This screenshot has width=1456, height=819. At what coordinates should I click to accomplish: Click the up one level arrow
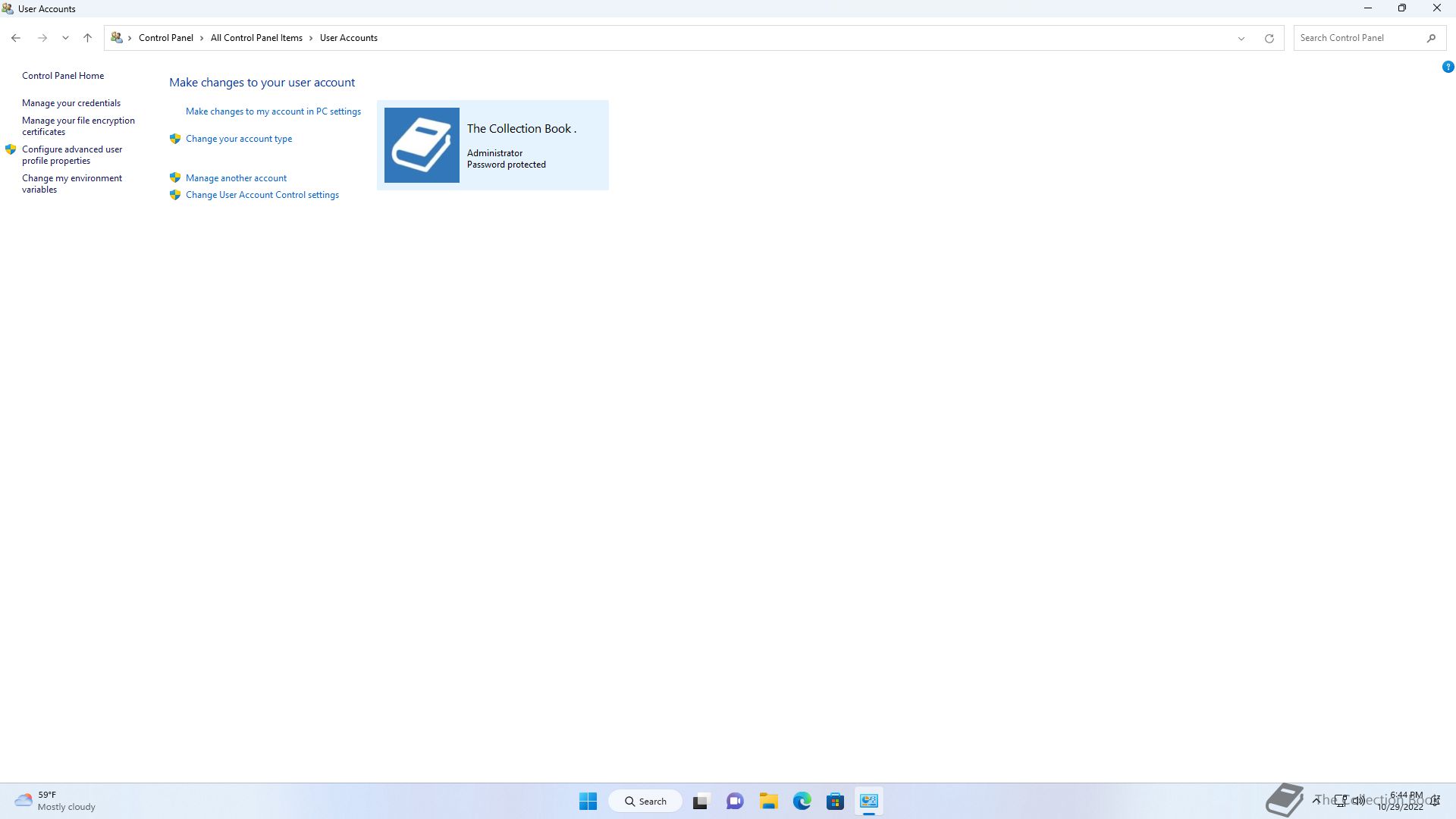(87, 38)
